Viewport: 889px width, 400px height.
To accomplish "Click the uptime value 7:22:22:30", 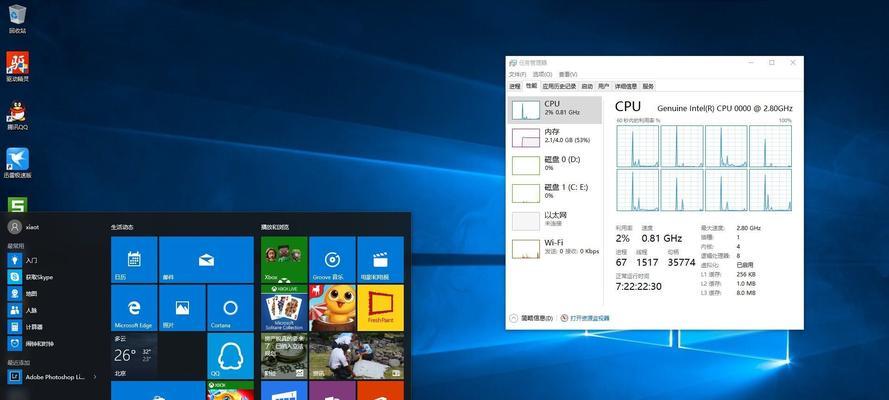I will [x=638, y=286].
